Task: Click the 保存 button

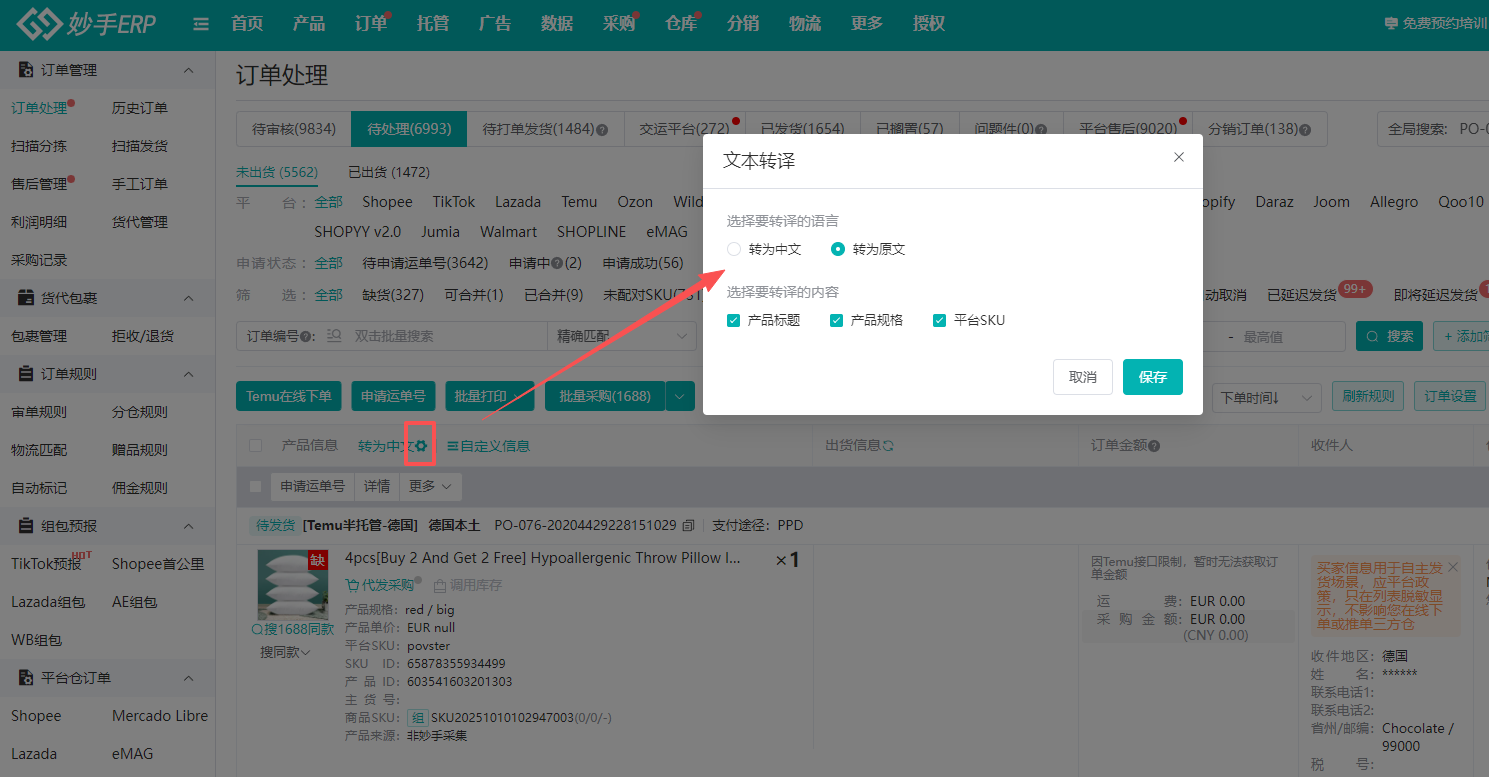Action: [1152, 377]
